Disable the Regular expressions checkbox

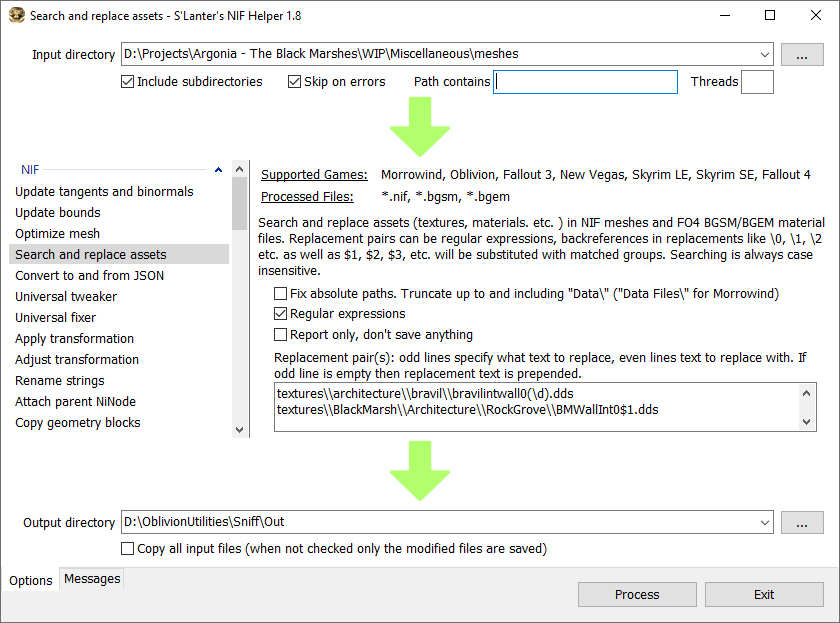[281, 314]
